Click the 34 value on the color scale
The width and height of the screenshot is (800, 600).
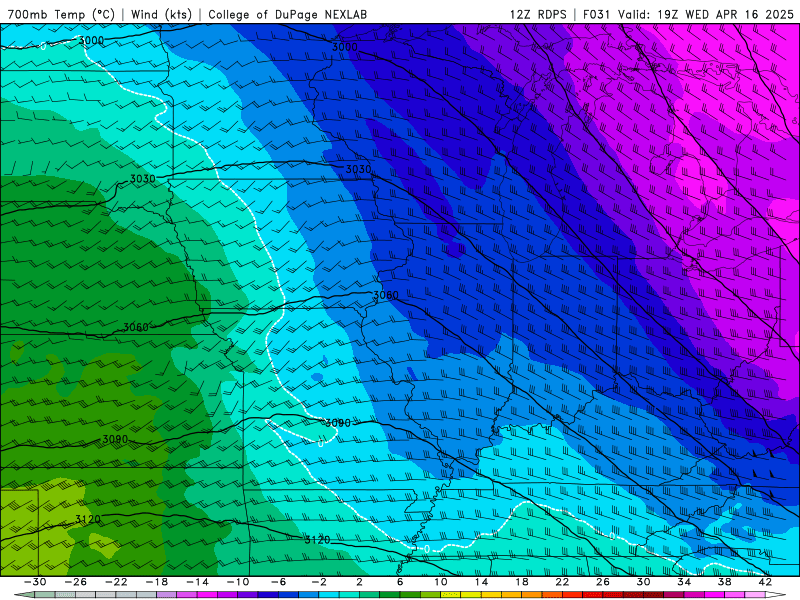click(x=684, y=582)
